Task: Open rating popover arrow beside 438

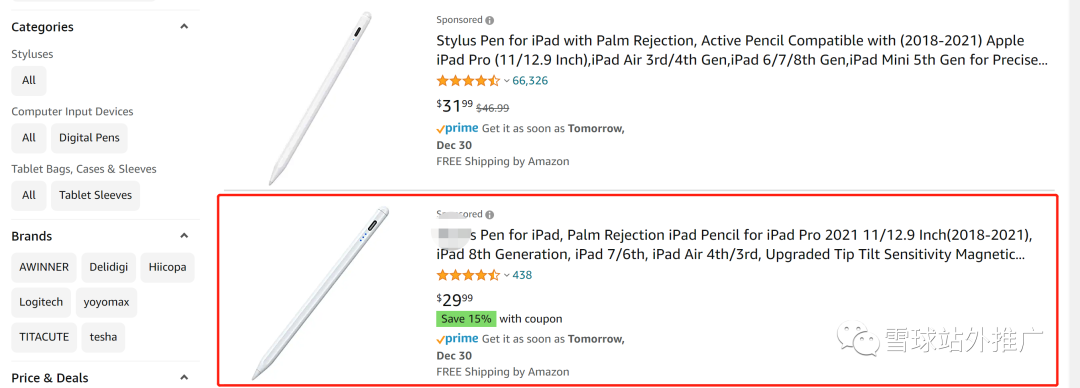Action: (x=507, y=276)
